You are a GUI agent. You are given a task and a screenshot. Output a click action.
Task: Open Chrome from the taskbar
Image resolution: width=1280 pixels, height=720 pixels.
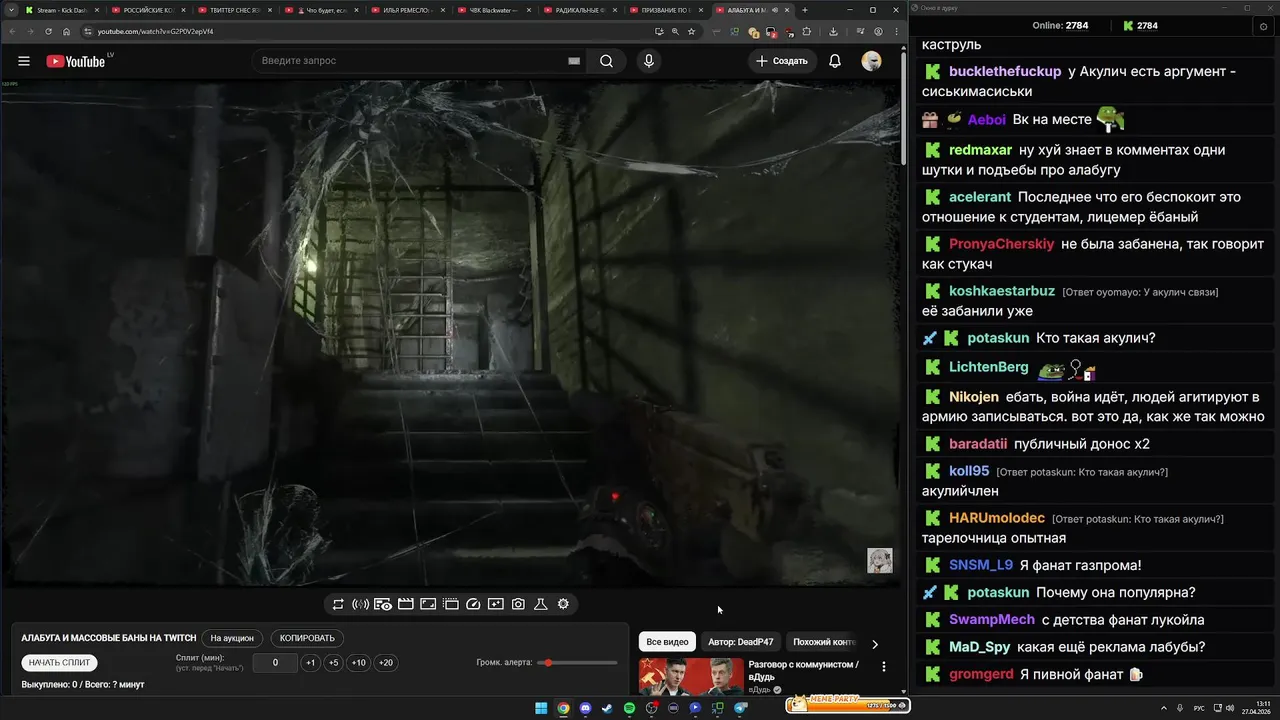click(563, 708)
